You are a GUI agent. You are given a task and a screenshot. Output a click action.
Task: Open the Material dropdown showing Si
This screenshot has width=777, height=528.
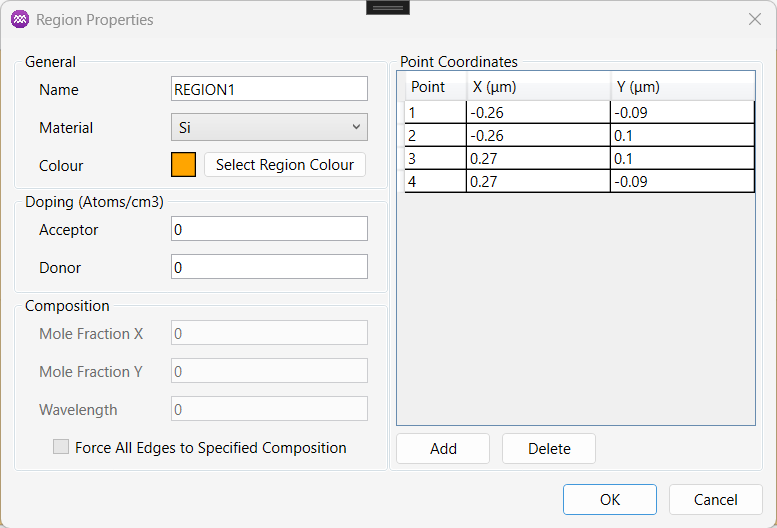[x=269, y=127]
